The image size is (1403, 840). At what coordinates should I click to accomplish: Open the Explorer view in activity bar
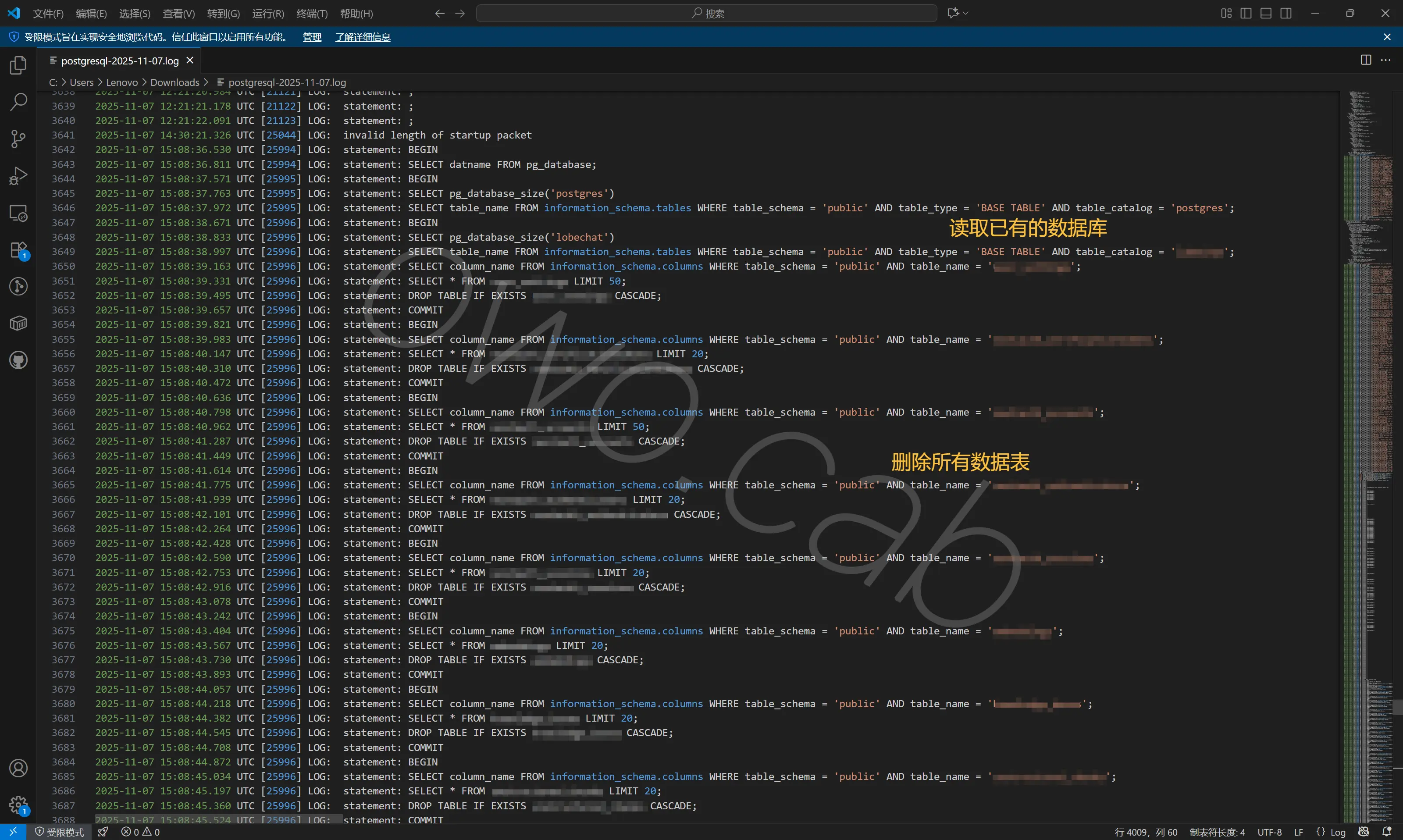pyautogui.click(x=18, y=65)
